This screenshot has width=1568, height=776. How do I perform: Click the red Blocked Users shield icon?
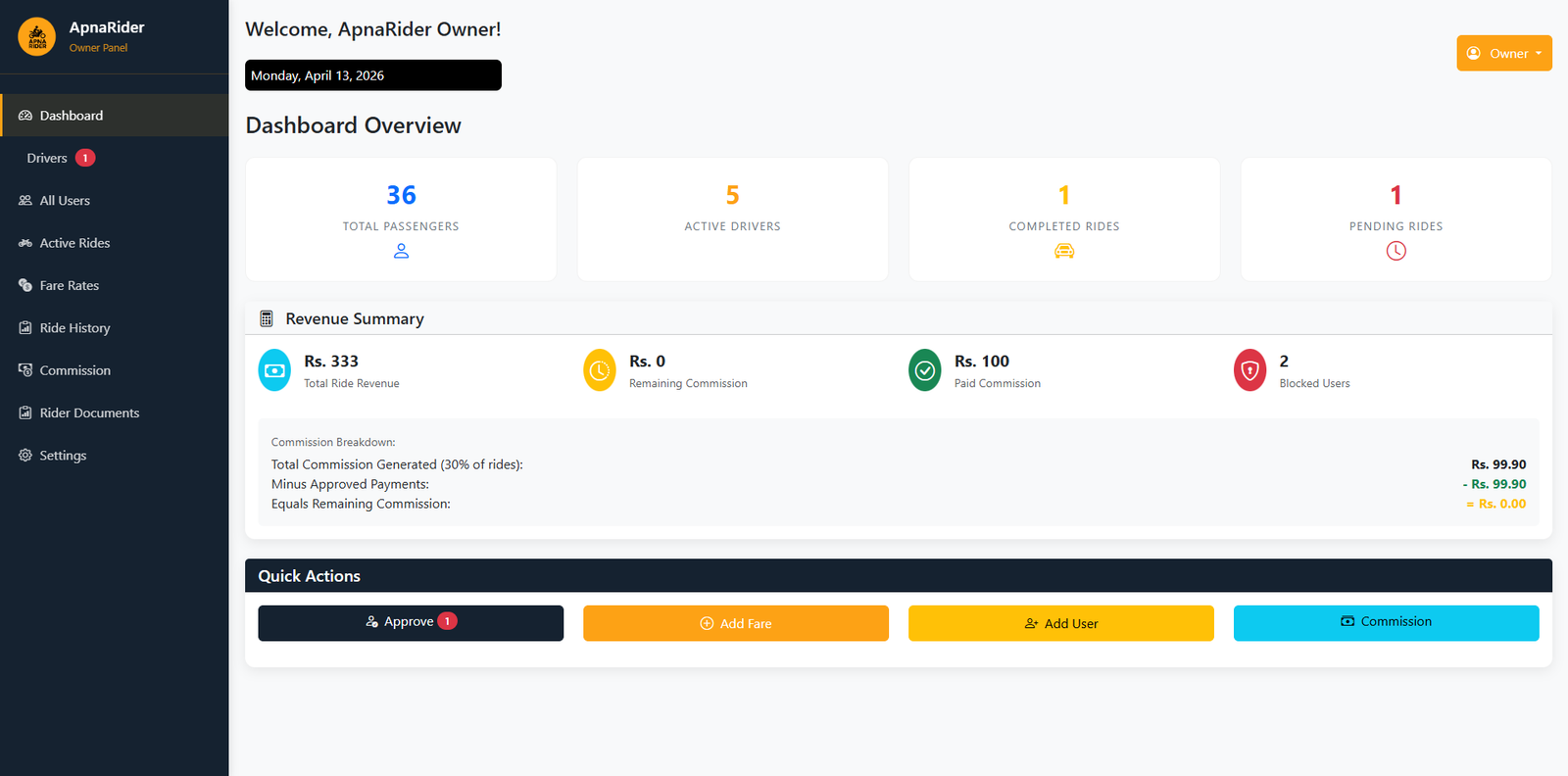pos(1249,370)
